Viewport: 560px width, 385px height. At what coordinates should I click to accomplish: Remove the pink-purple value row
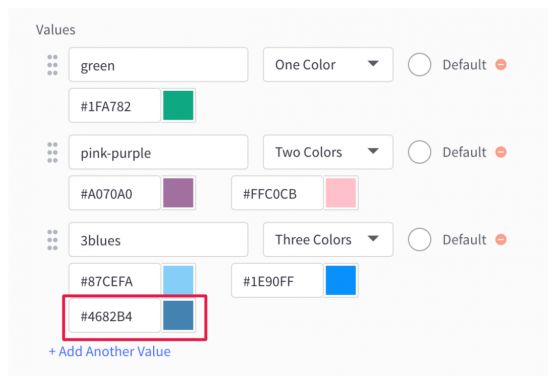click(501, 152)
